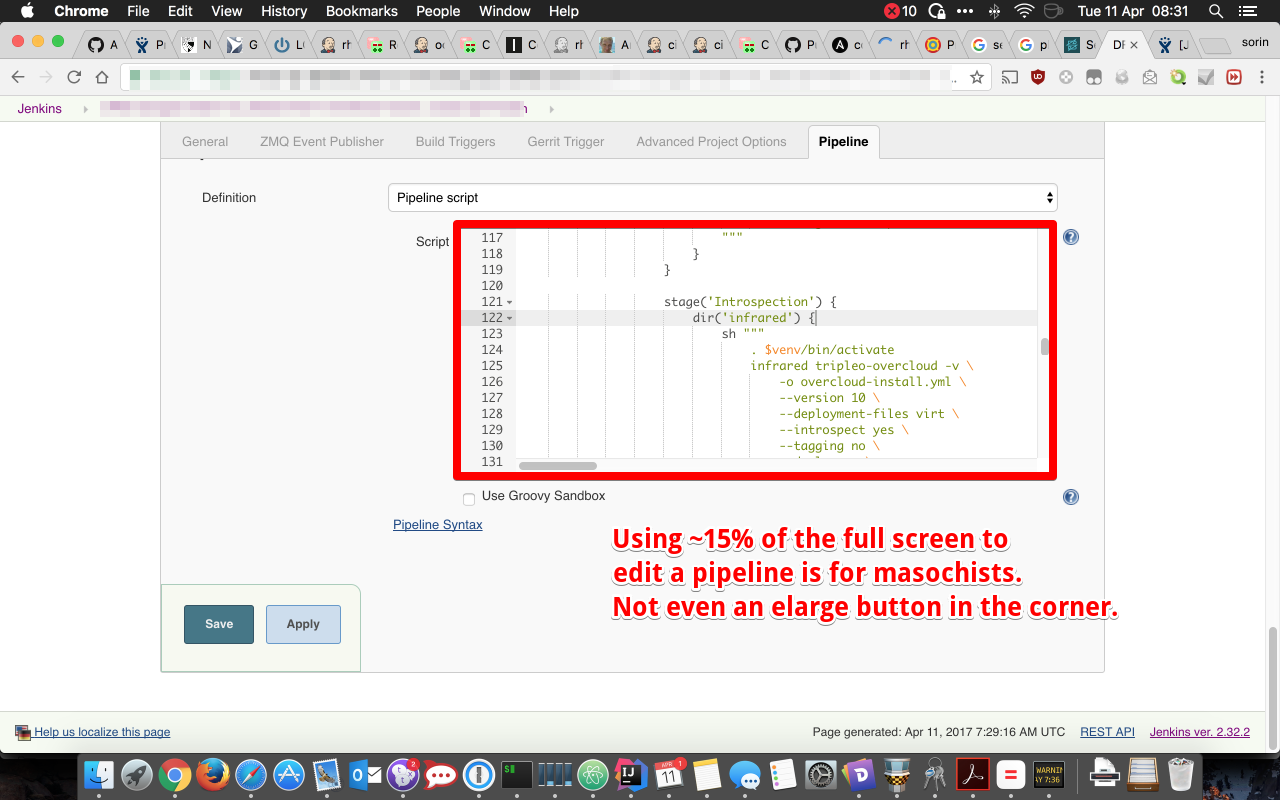Enable the Use Groovy Sandbox checkbox
Image resolution: width=1280 pixels, height=800 pixels.
pyautogui.click(x=469, y=499)
